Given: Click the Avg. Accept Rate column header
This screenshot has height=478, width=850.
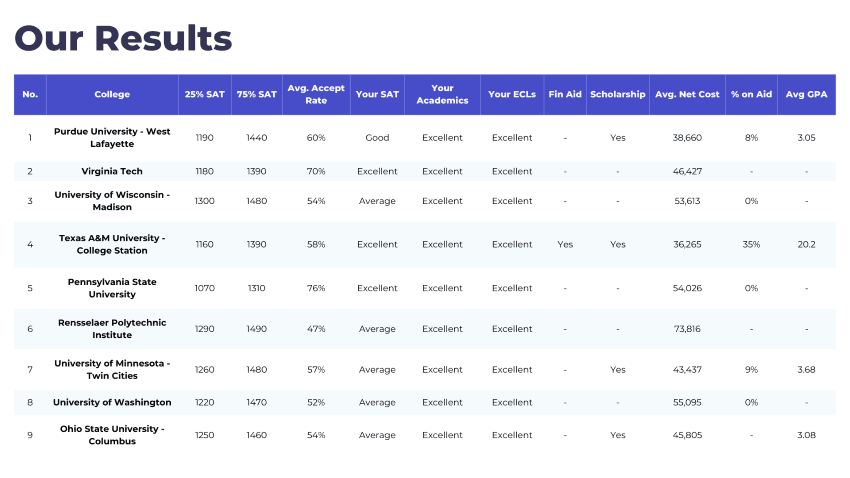Looking at the screenshot, I should [316, 94].
